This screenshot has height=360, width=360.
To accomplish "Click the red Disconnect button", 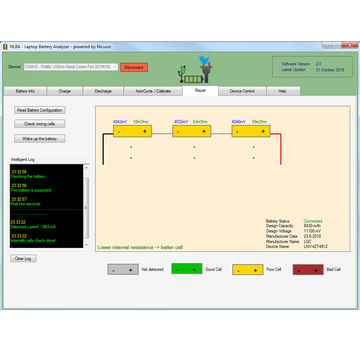I will tap(134, 67).
